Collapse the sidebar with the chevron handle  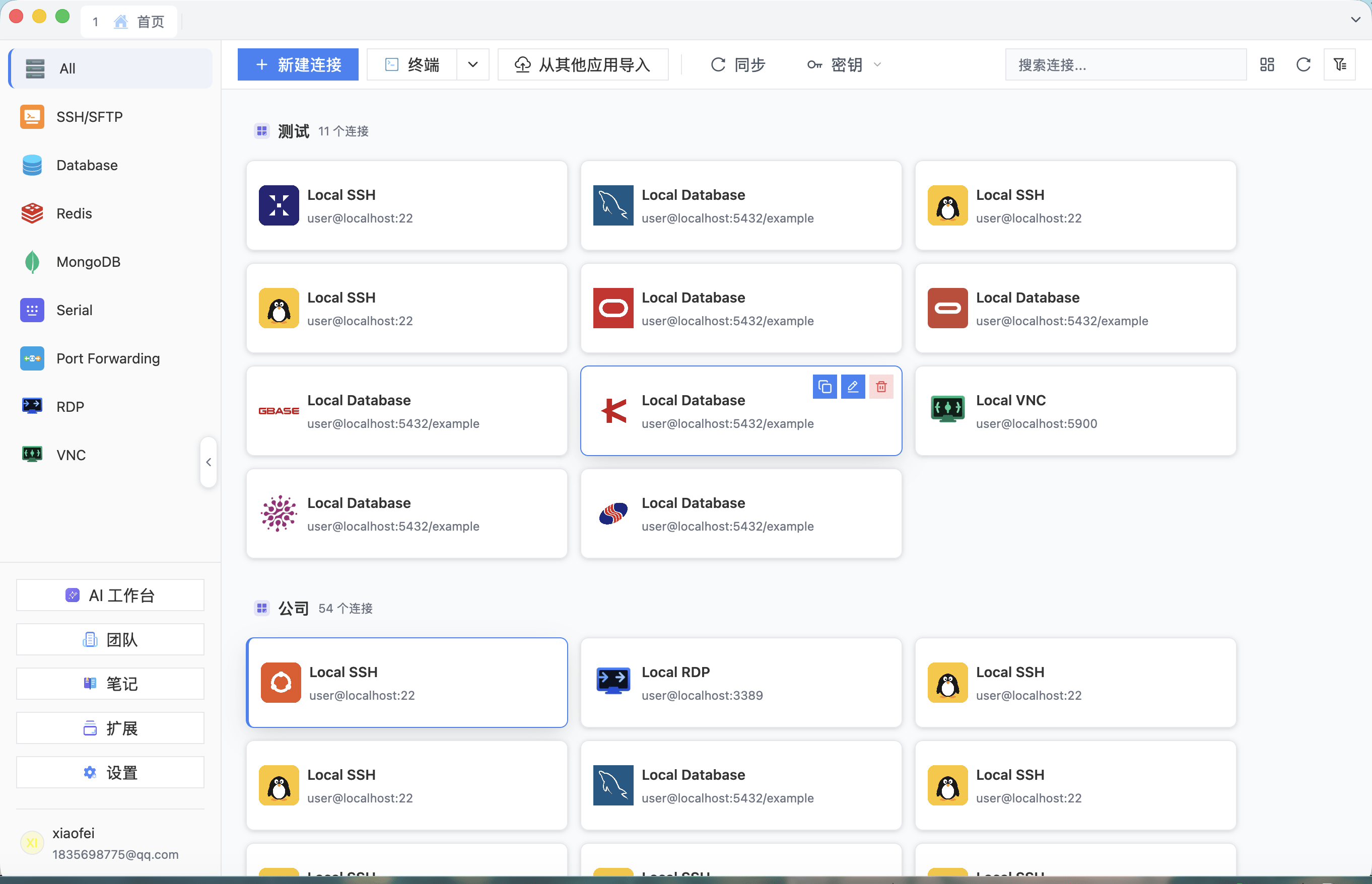pyautogui.click(x=209, y=462)
